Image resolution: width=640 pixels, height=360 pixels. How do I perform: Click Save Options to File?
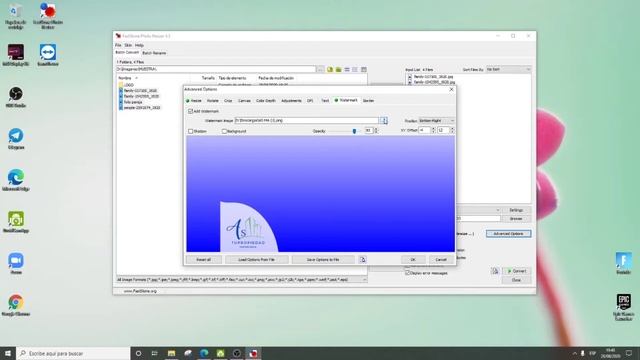(323, 260)
